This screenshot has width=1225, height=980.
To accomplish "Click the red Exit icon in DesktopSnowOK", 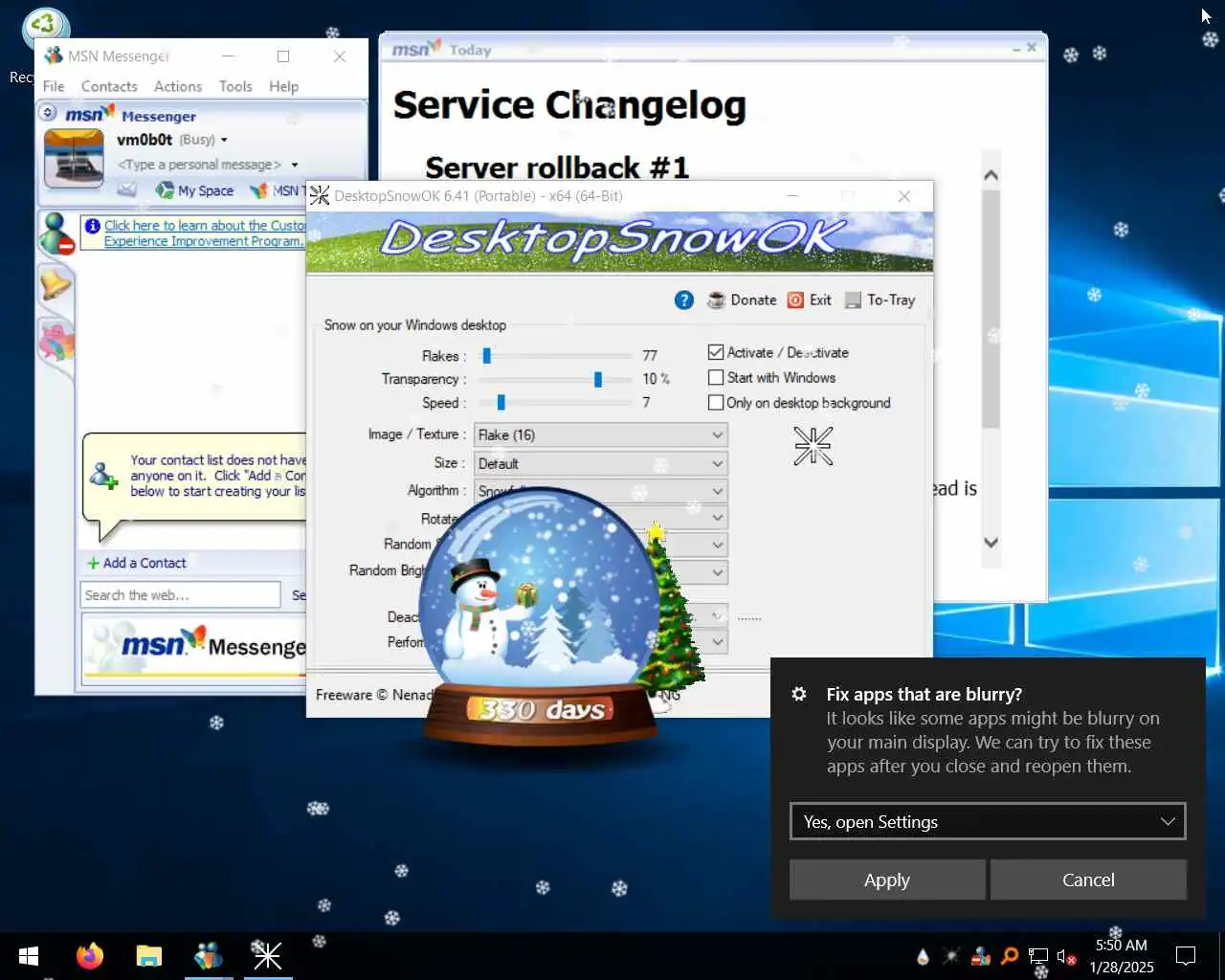I will pyautogui.click(x=795, y=301).
